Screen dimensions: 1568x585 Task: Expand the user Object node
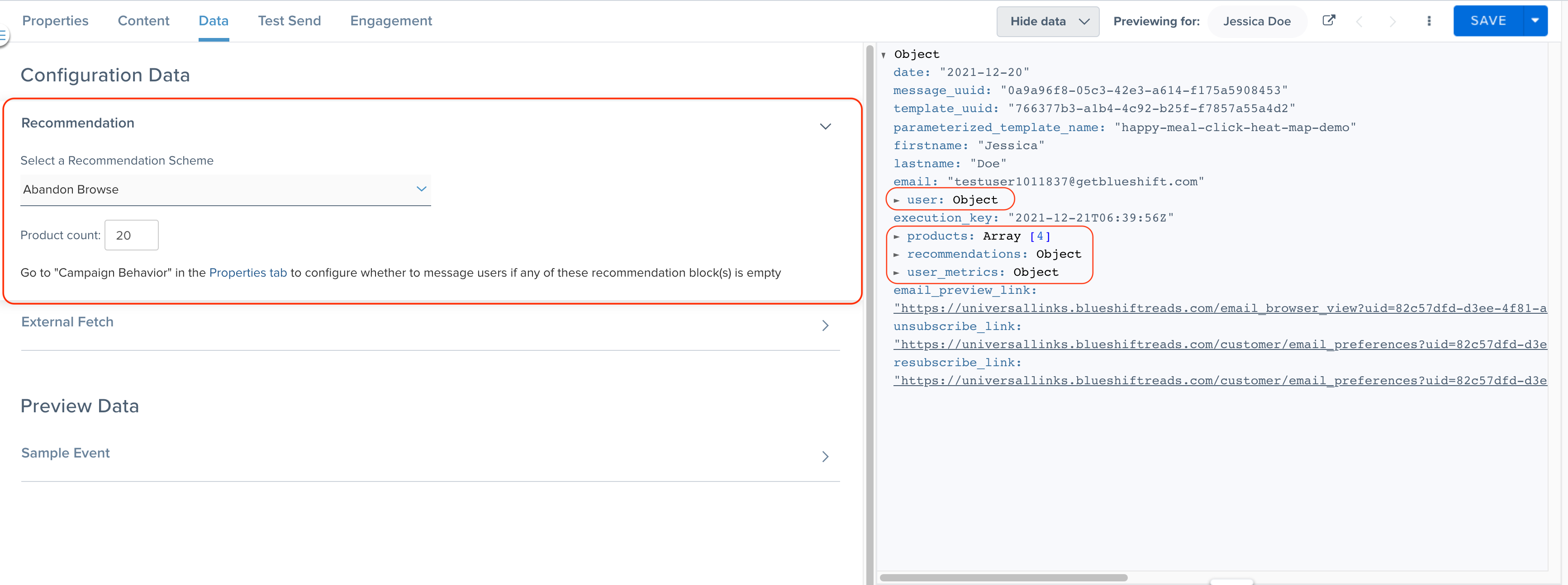(x=897, y=200)
